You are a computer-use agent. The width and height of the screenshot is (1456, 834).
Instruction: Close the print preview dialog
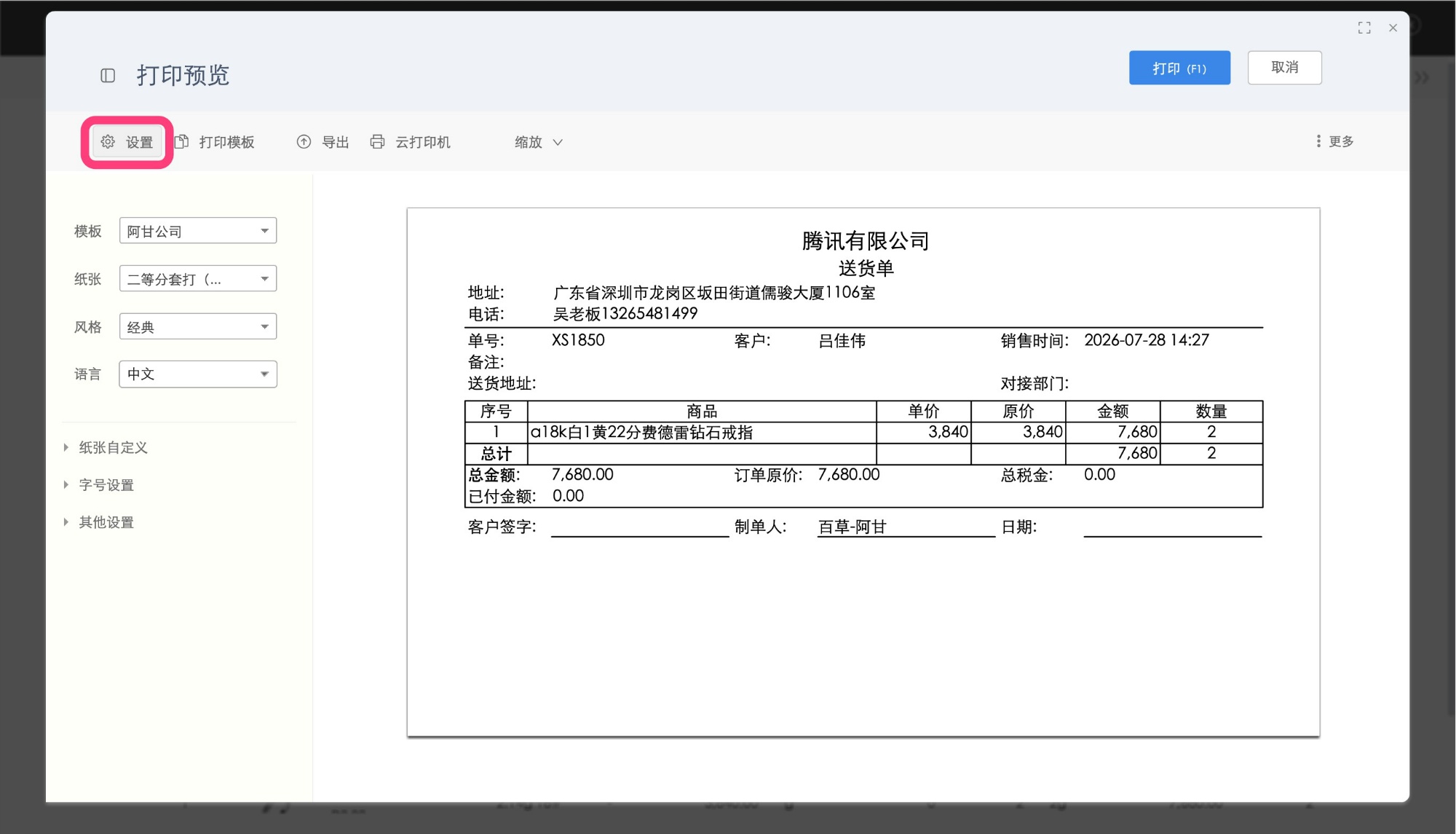tap(1393, 28)
